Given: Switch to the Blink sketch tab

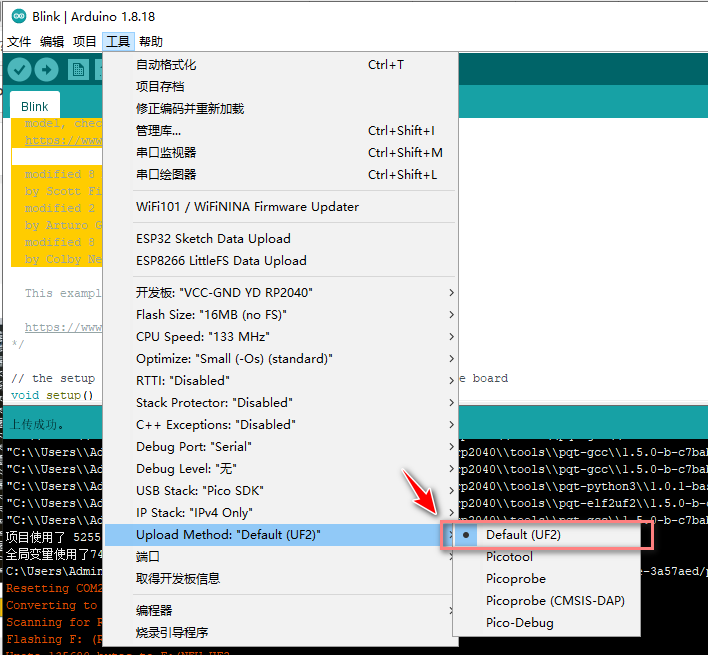Looking at the screenshot, I should pyautogui.click(x=35, y=106).
